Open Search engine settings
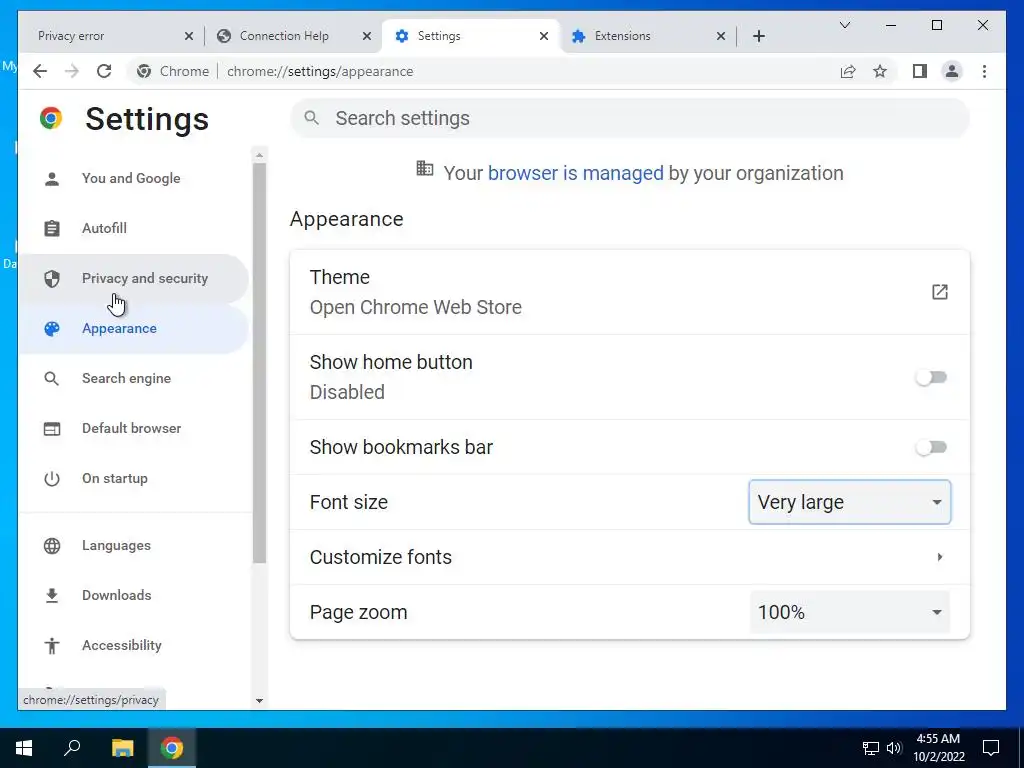This screenshot has height=768, width=1024. click(133, 379)
